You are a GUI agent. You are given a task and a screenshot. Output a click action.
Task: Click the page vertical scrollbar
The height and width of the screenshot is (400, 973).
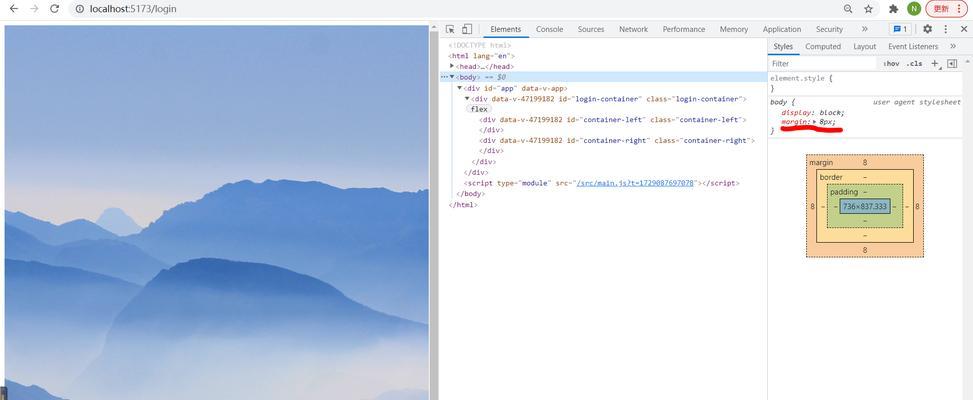click(x=434, y=211)
